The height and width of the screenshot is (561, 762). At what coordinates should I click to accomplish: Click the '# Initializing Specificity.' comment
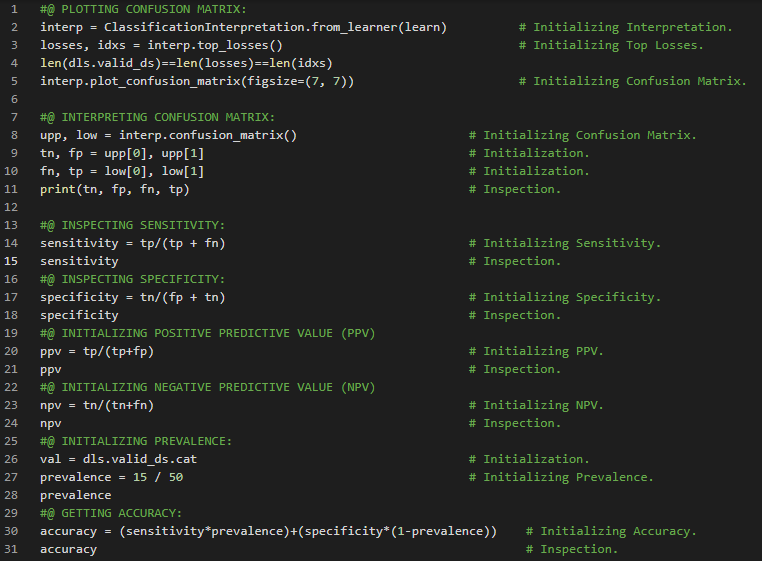click(x=571, y=297)
